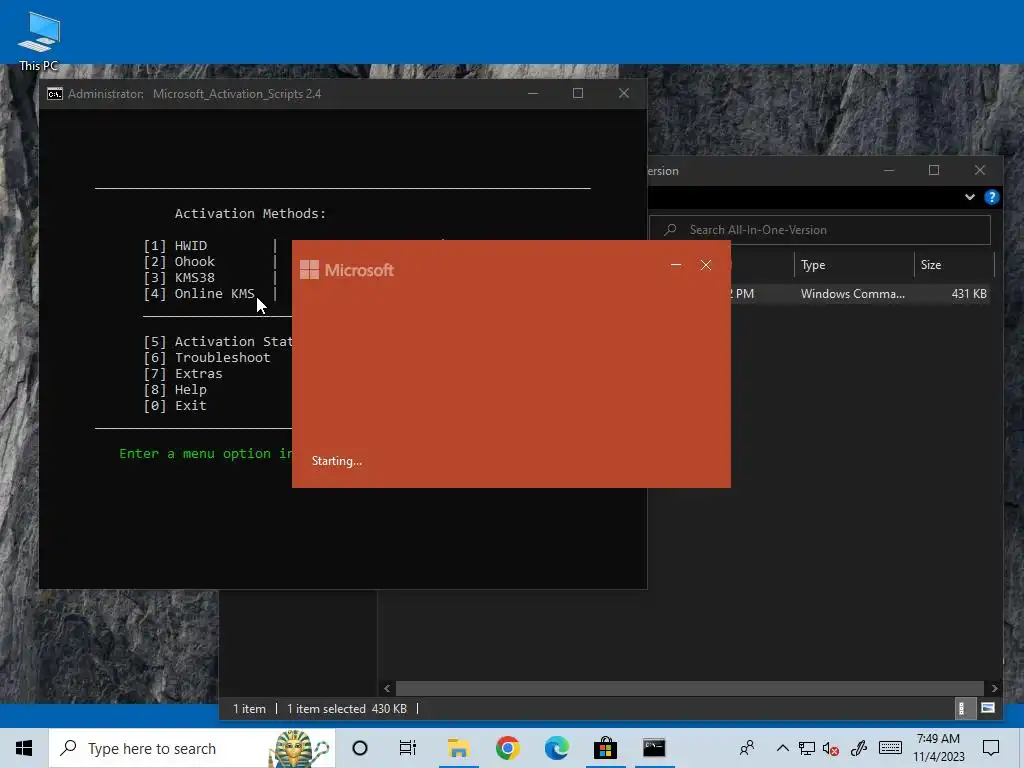Open Cortana from the taskbar
Image resolution: width=1024 pixels, height=768 pixels.
coord(360,748)
